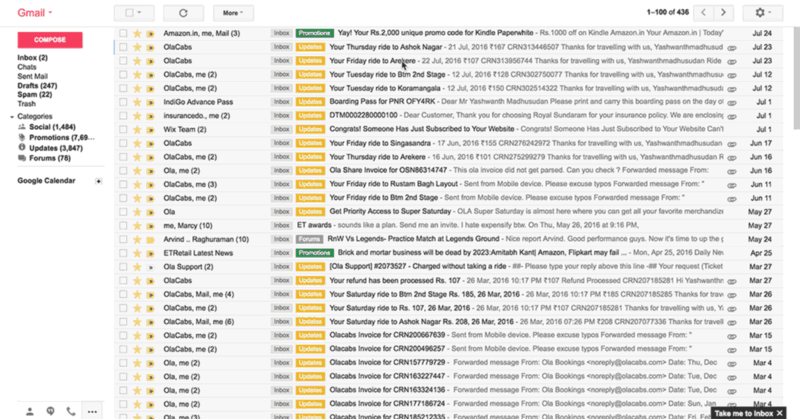
Task: Open Charged without taking a ride email
Action: click(418, 267)
